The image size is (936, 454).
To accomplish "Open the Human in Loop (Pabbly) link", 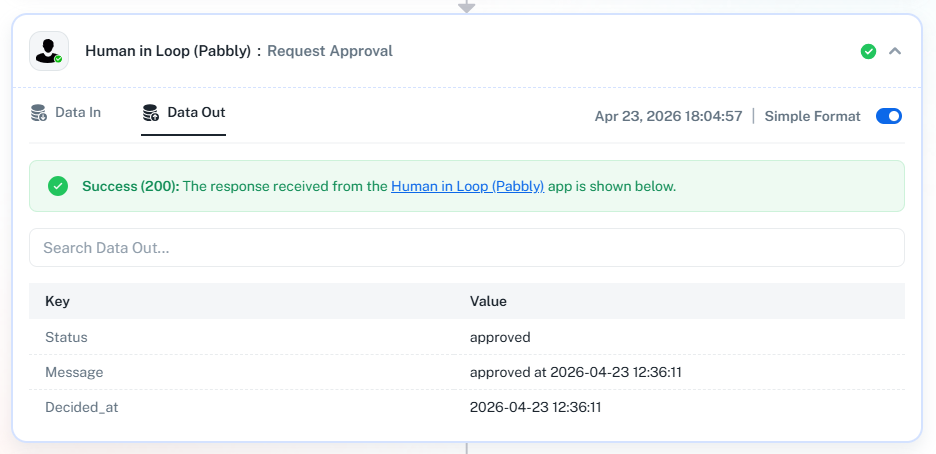I will point(467,186).
